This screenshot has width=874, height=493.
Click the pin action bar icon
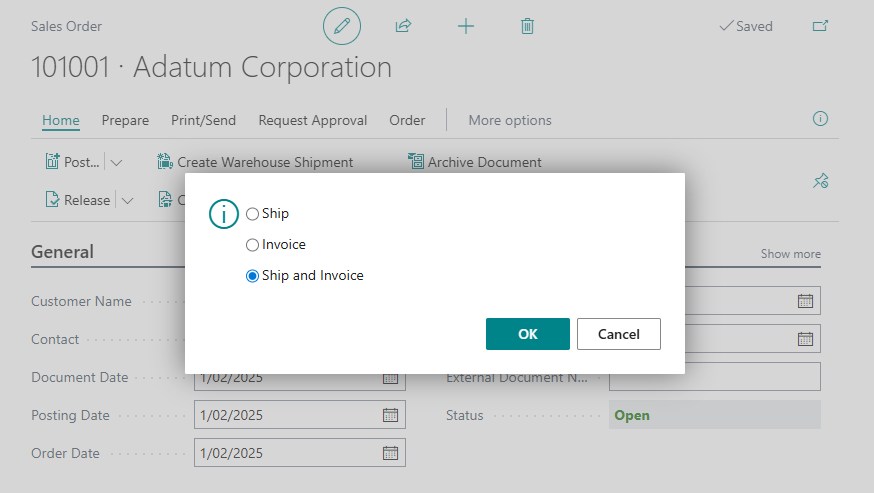[820, 181]
